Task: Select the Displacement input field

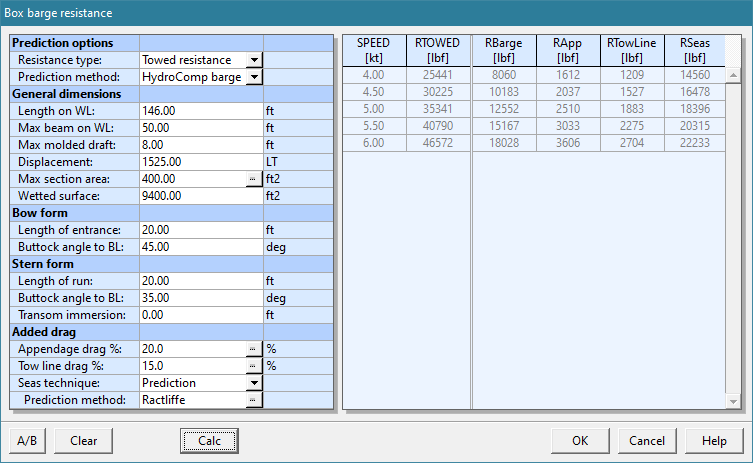Action: (200, 162)
